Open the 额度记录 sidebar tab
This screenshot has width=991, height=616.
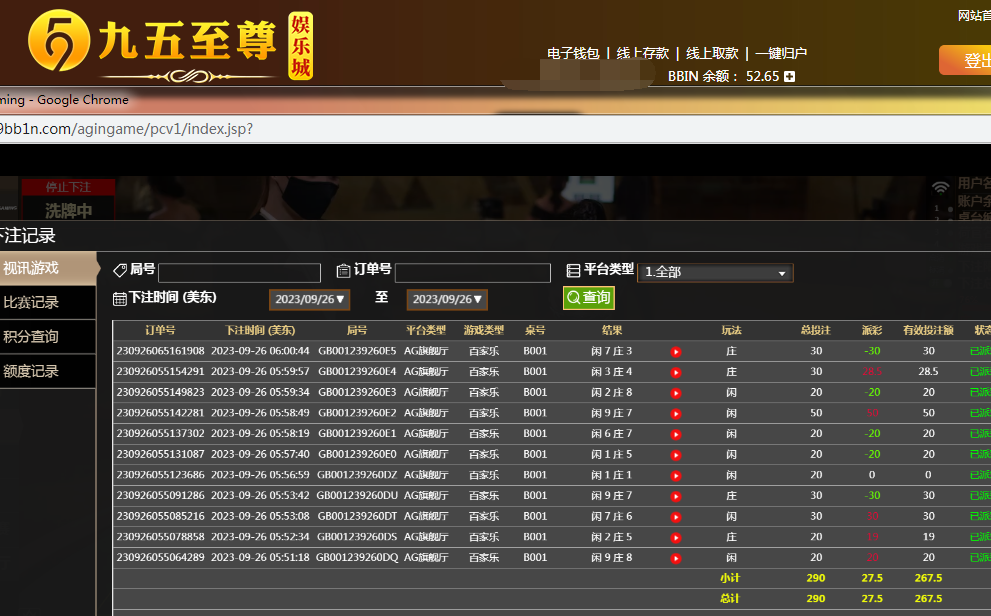click(x=48, y=371)
